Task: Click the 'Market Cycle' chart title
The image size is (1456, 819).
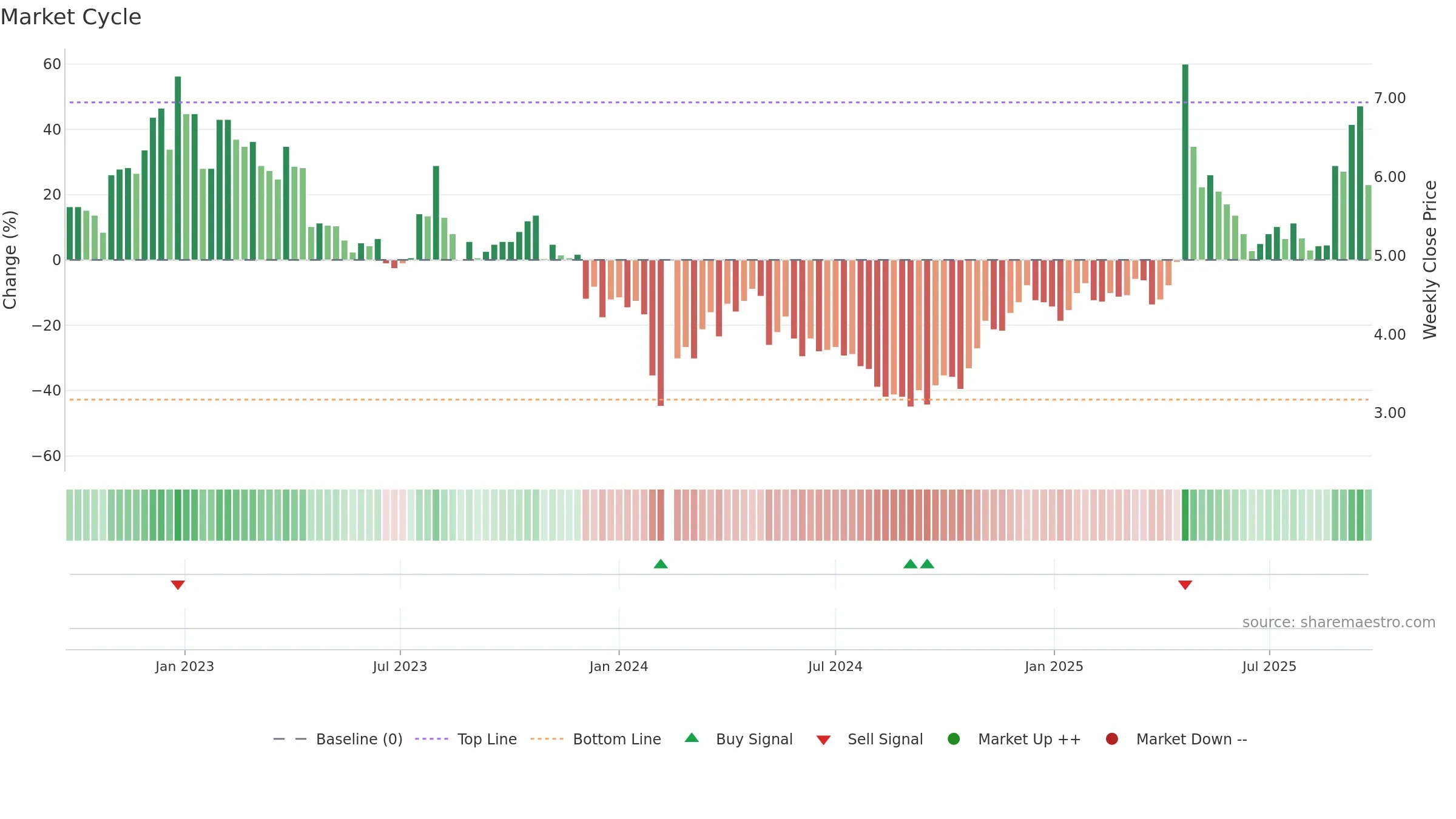Action: [x=71, y=17]
